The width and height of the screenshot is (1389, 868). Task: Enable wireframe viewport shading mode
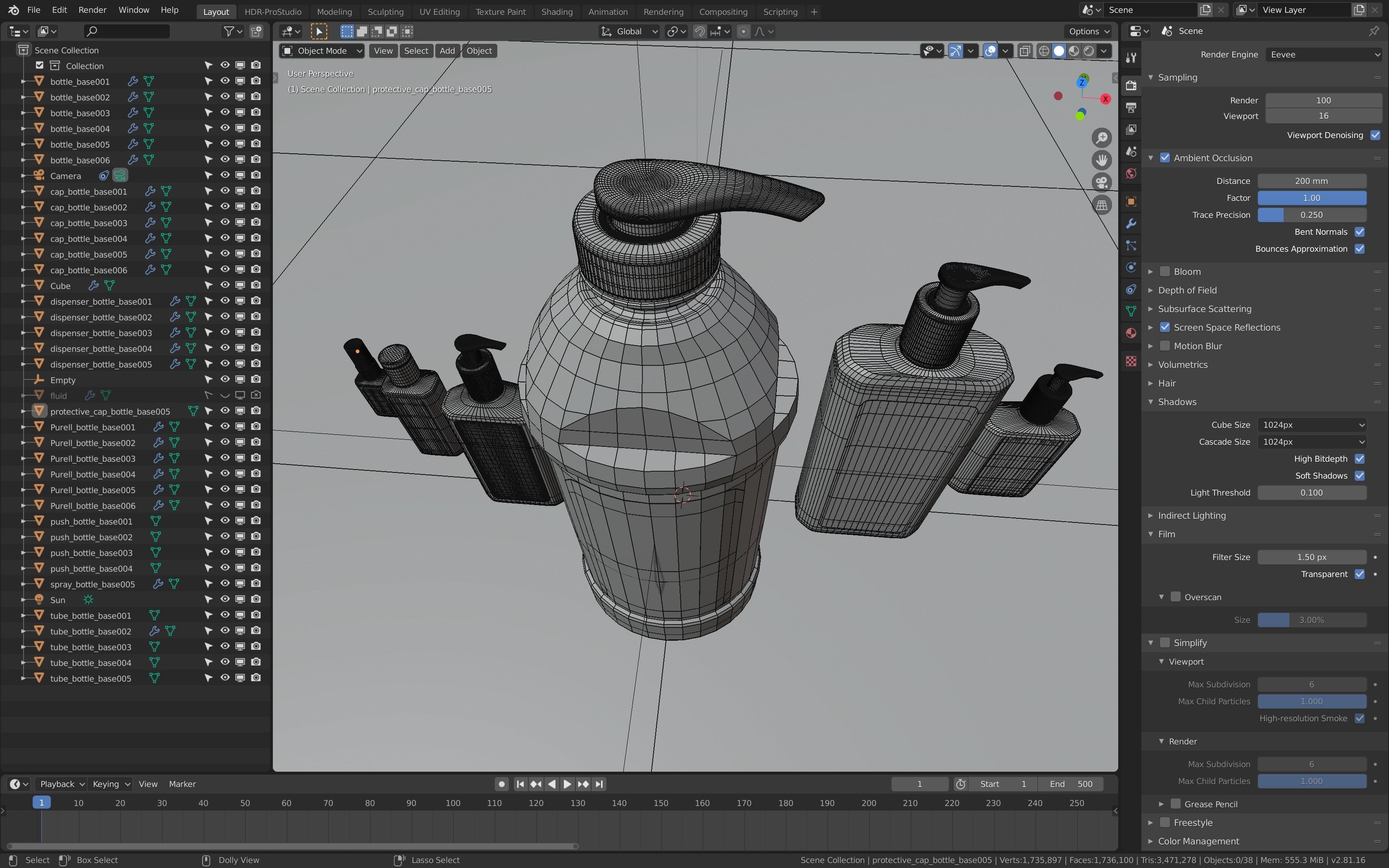point(1044,50)
